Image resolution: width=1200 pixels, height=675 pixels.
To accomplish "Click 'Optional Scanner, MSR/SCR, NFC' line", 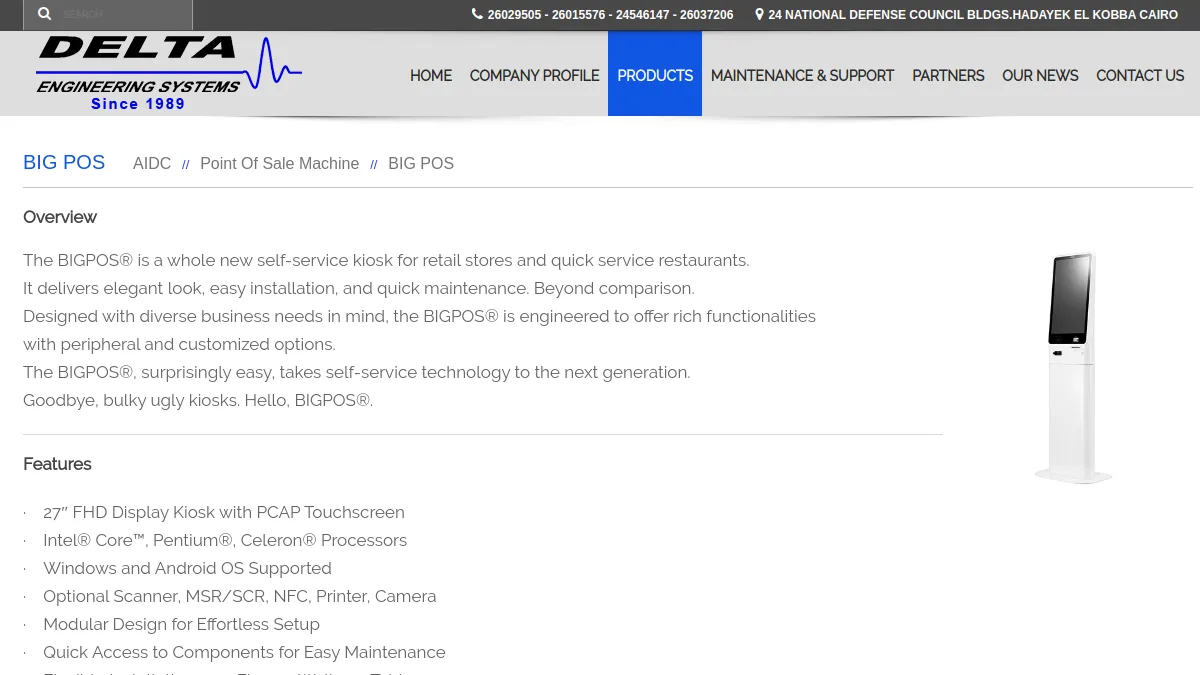I will coord(240,596).
